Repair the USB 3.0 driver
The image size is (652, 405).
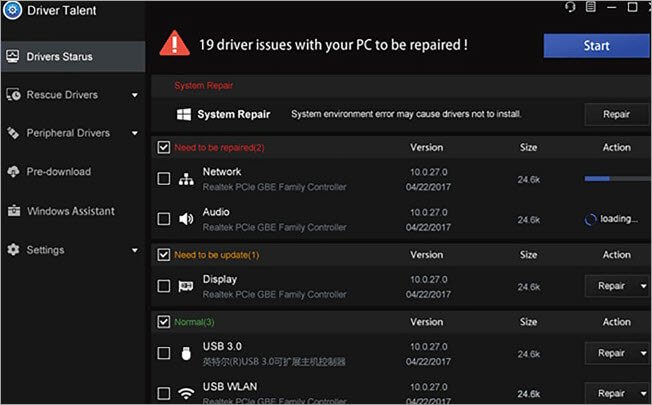click(611, 353)
